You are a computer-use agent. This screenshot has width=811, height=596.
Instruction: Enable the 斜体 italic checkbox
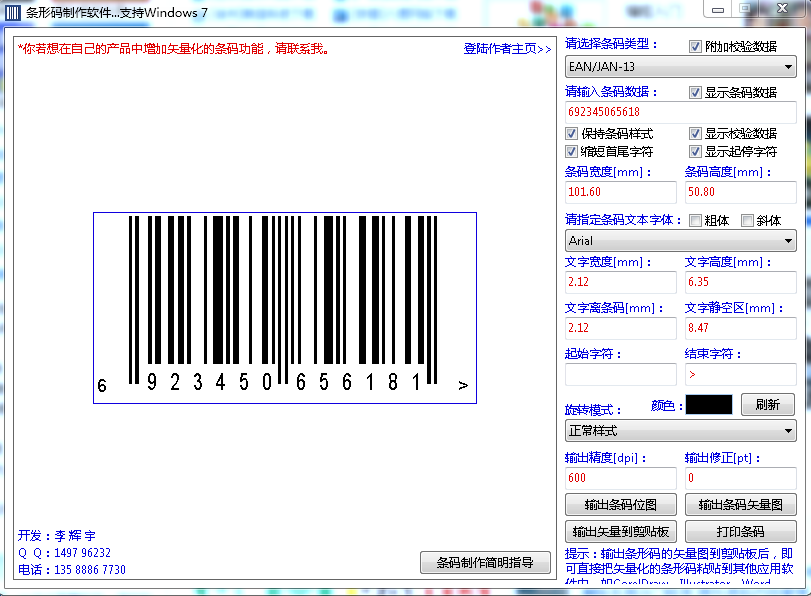[747, 221]
